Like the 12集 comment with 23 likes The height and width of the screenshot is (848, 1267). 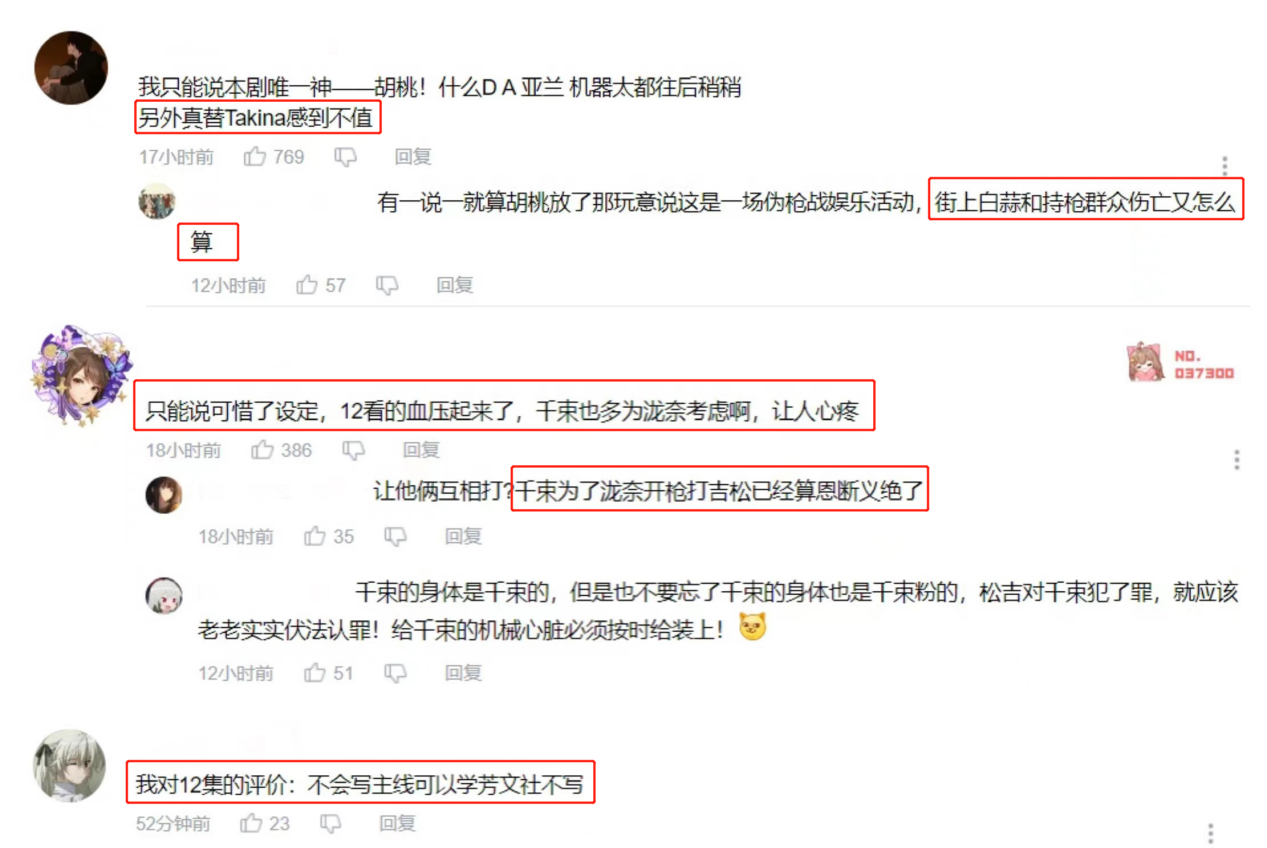(251, 823)
